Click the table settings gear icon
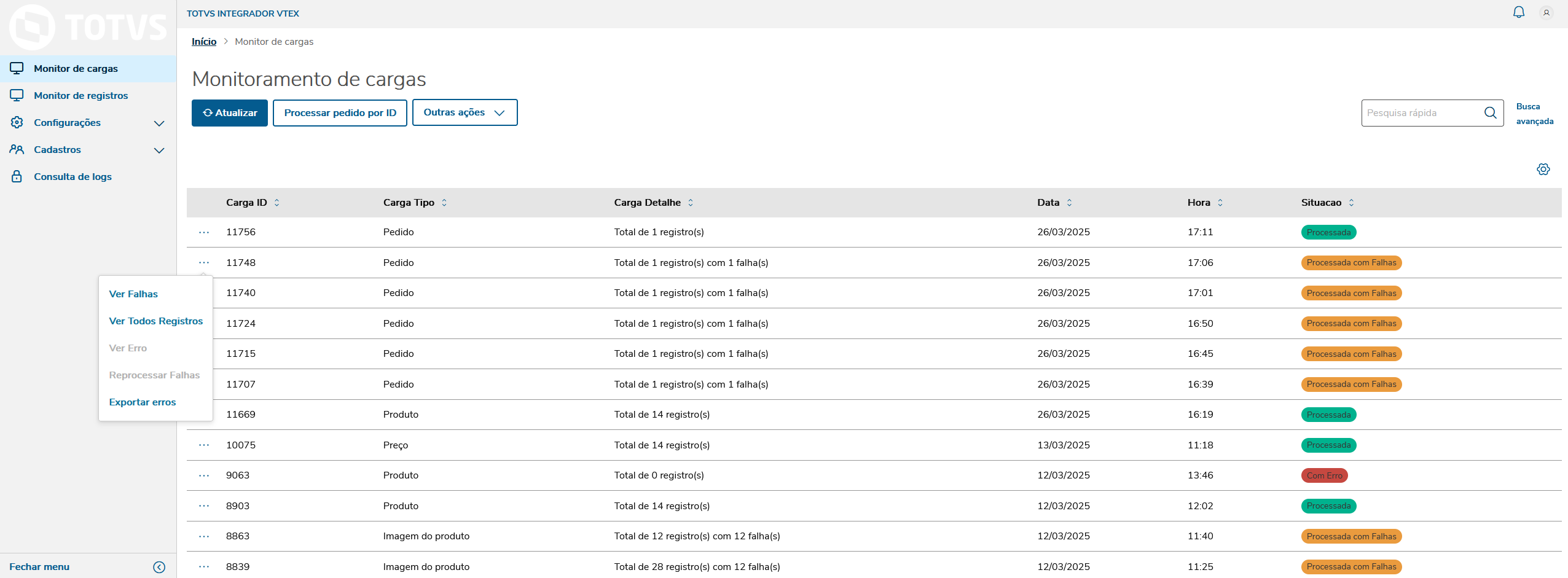The width and height of the screenshot is (1568, 578). tap(1543, 170)
